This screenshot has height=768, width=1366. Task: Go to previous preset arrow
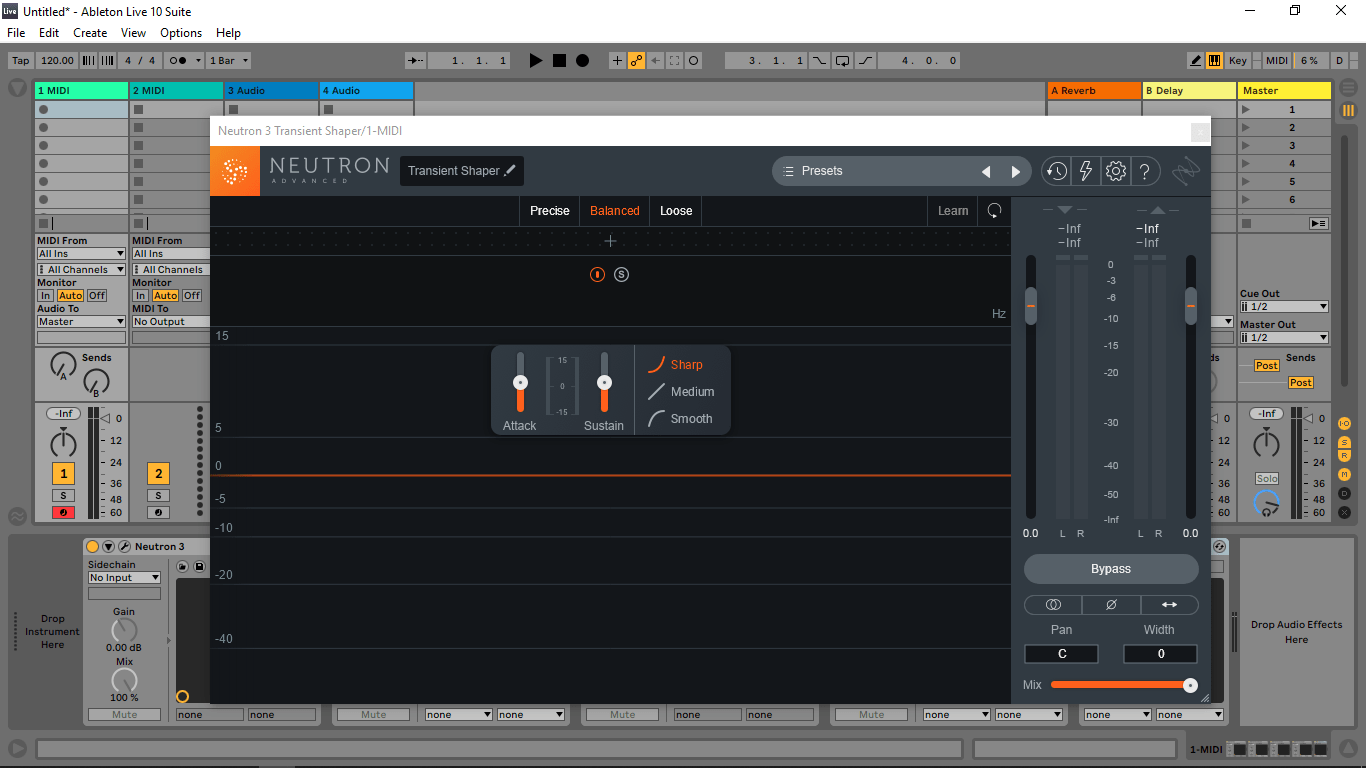(x=986, y=172)
